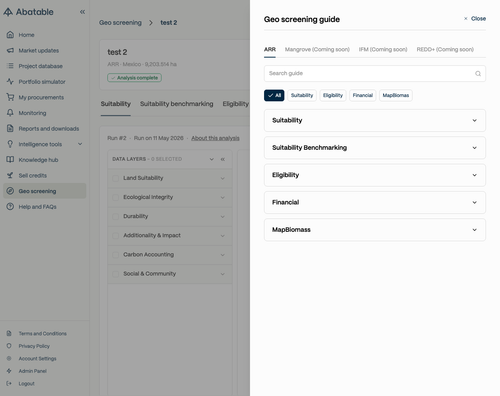The width and height of the screenshot is (500, 396).
Task: Expand Durability layer chevron
Action: [223, 217]
